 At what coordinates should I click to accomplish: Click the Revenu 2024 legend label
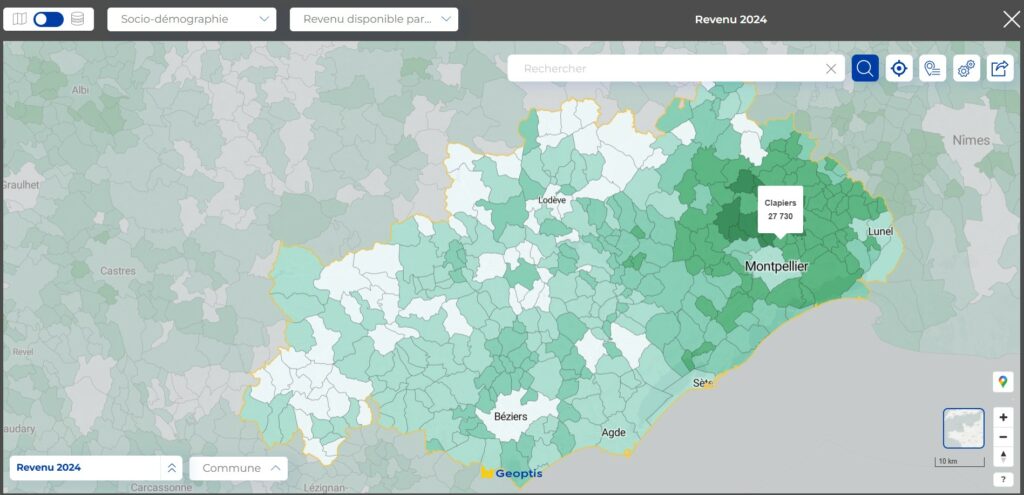48,468
